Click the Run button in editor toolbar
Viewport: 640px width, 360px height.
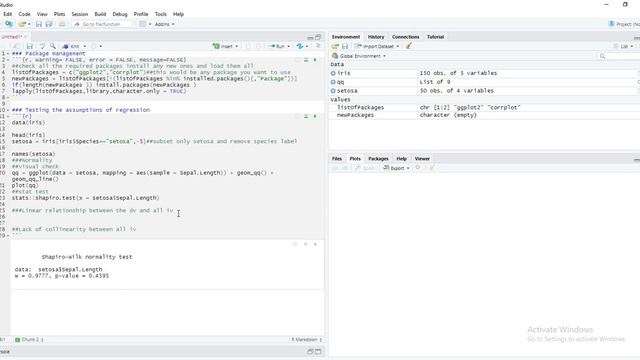click(278, 46)
